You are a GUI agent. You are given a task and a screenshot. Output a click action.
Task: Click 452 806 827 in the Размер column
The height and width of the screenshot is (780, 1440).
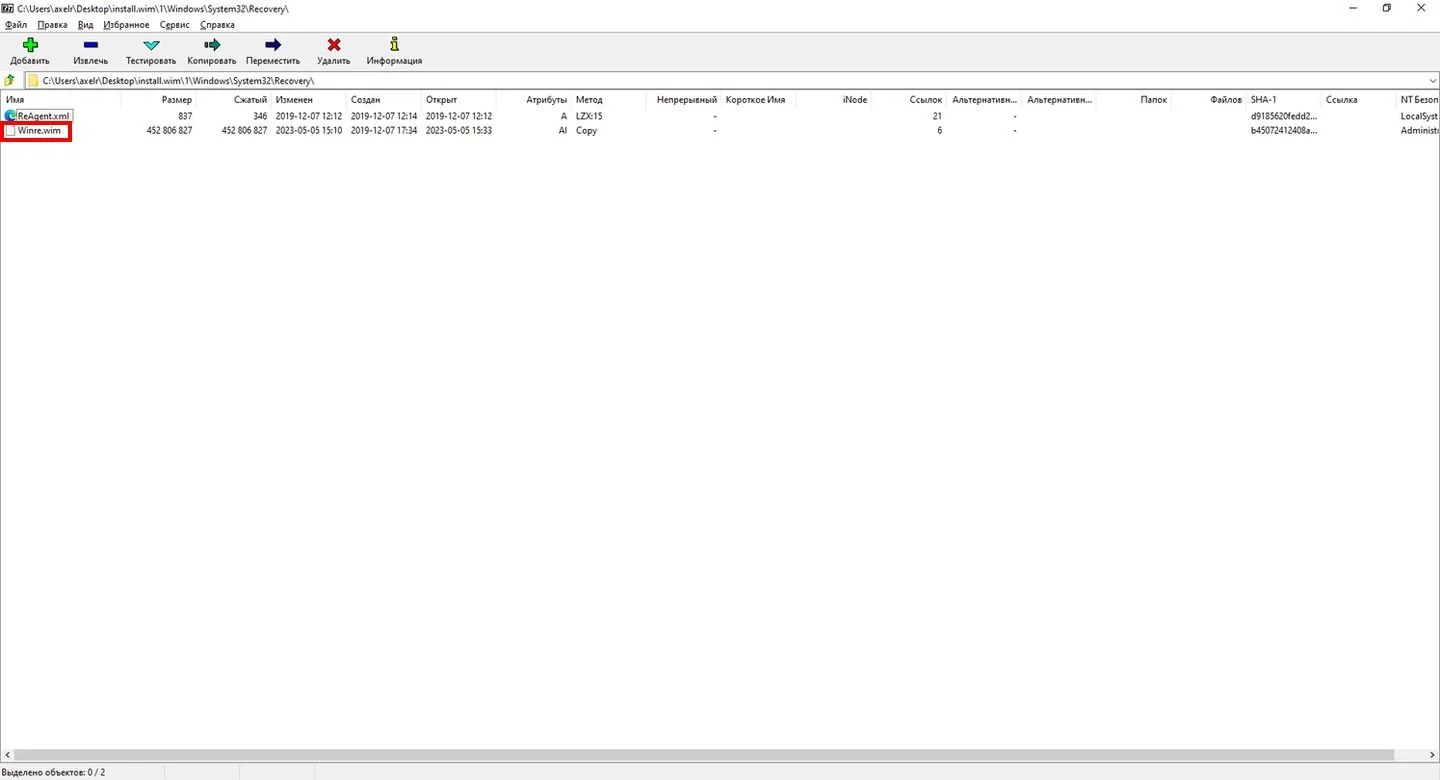click(169, 131)
